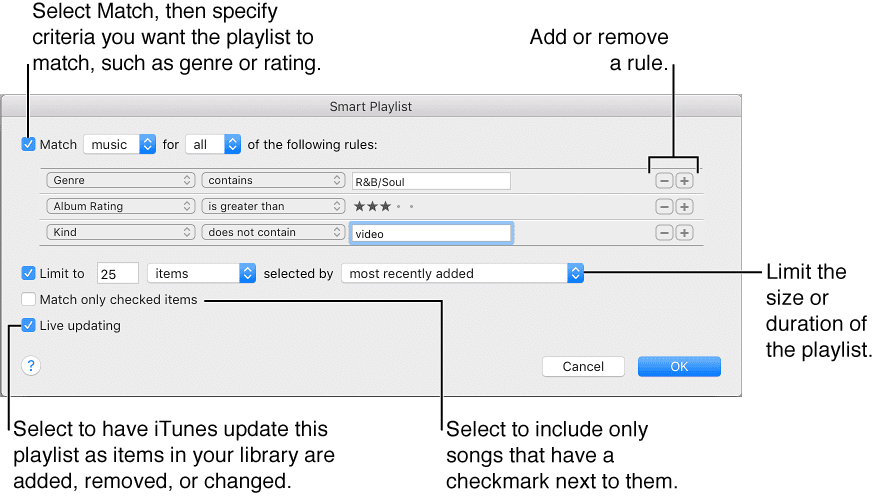Add a rule after the Genre row
The image size is (874, 500).
[684, 181]
